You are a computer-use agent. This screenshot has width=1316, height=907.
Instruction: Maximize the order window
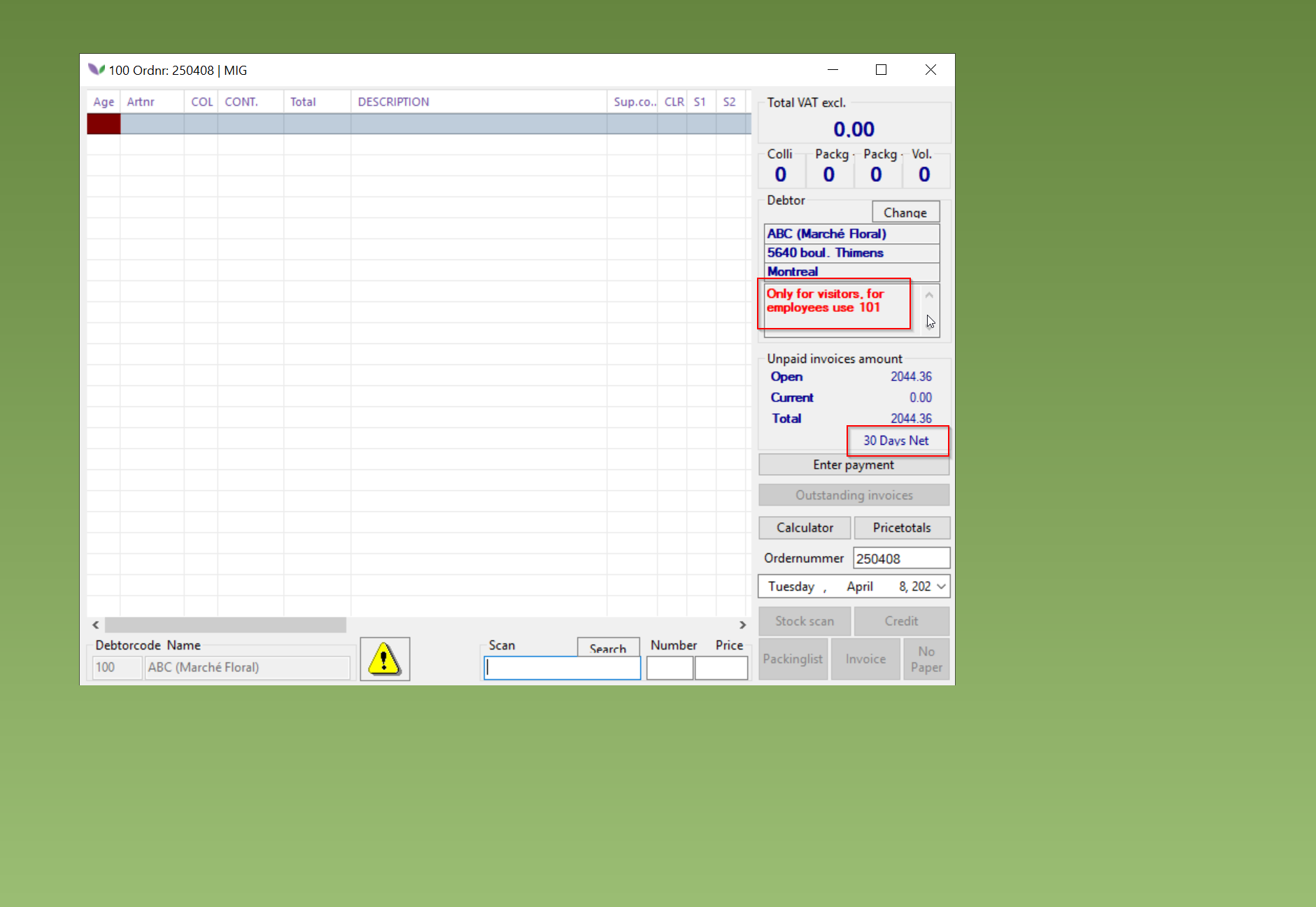(x=881, y=70)
